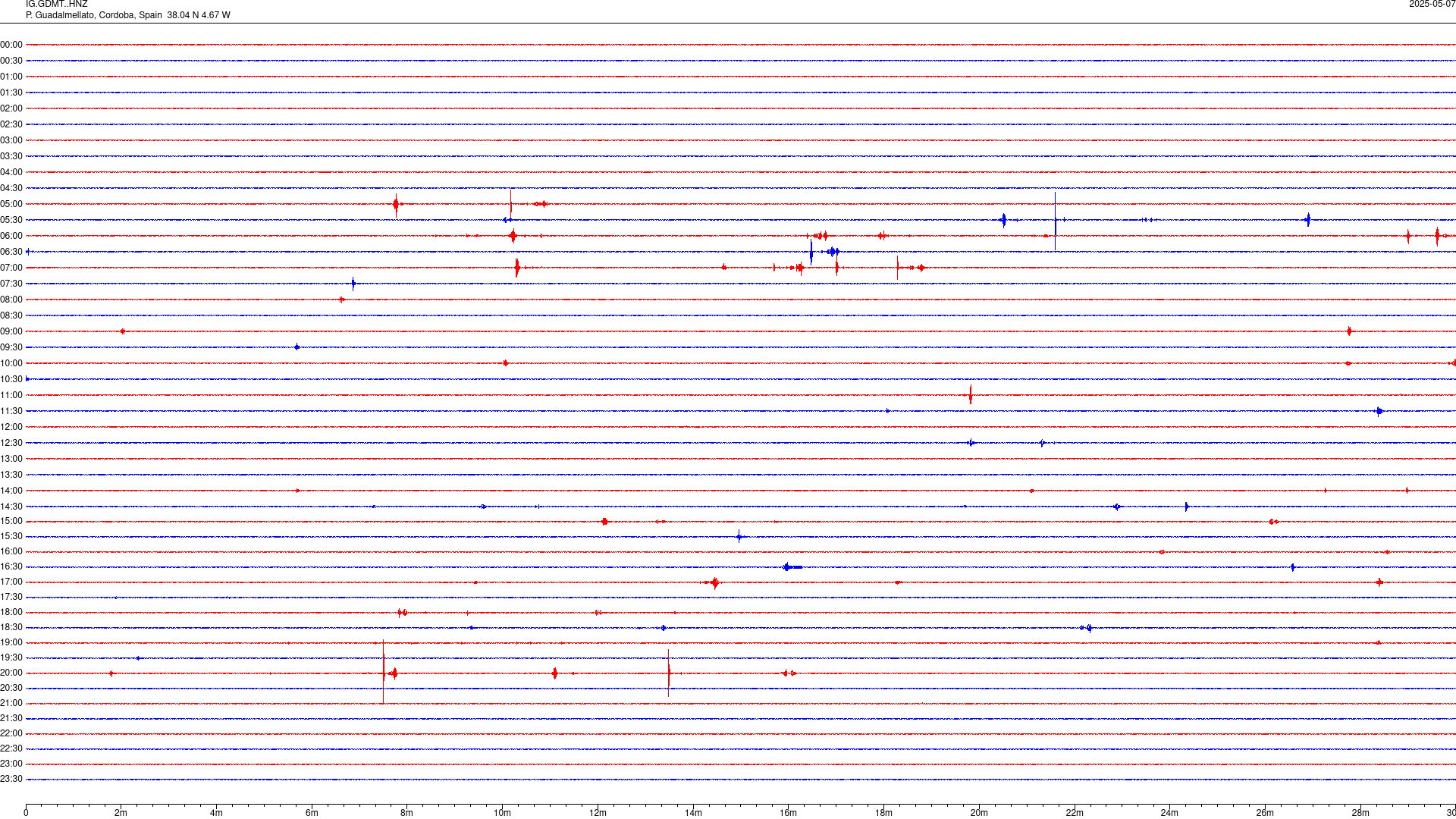
Task: Click the 18:30 time row label
Action: (11, 627)
